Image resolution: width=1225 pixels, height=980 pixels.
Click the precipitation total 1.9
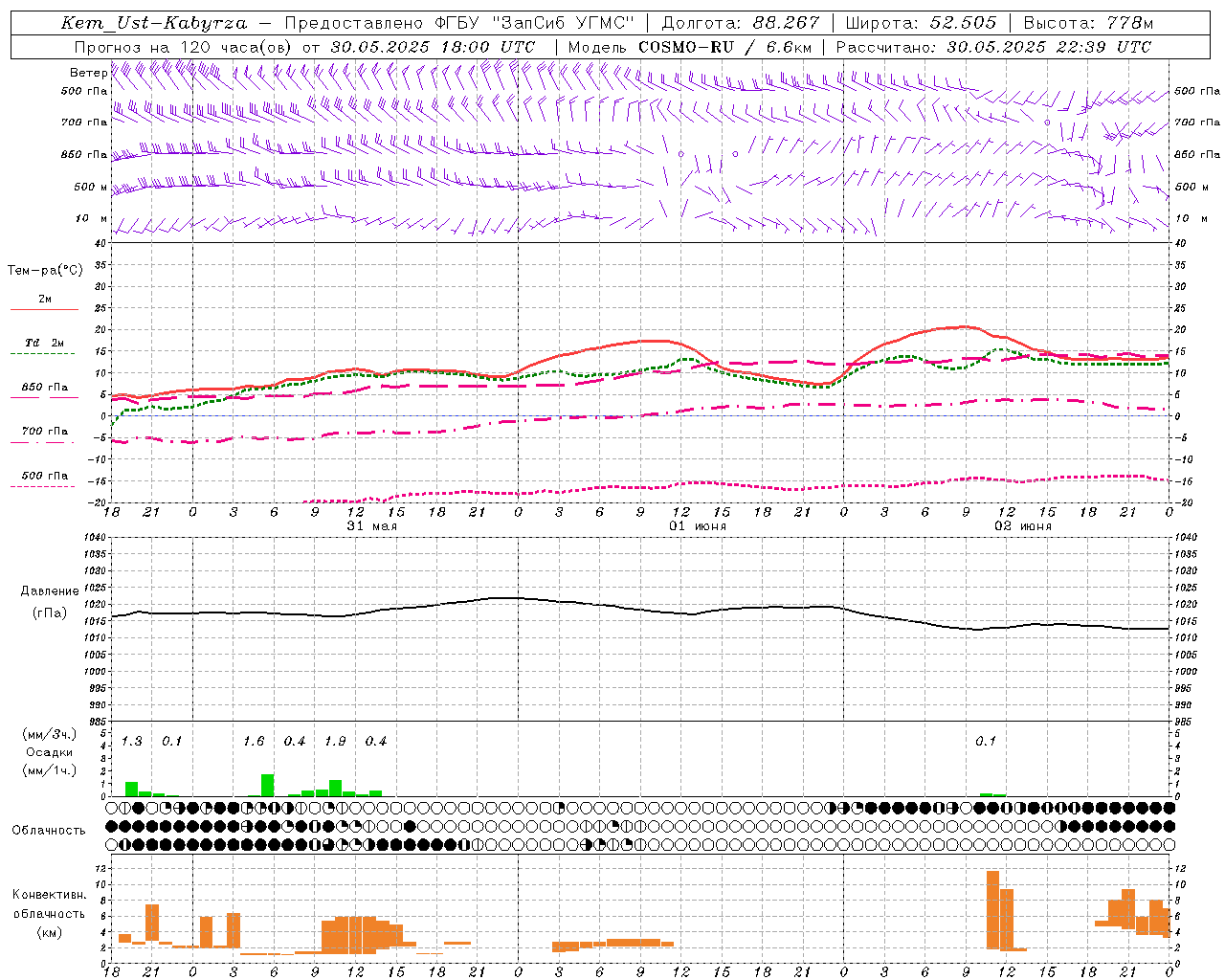click(335, 742)
